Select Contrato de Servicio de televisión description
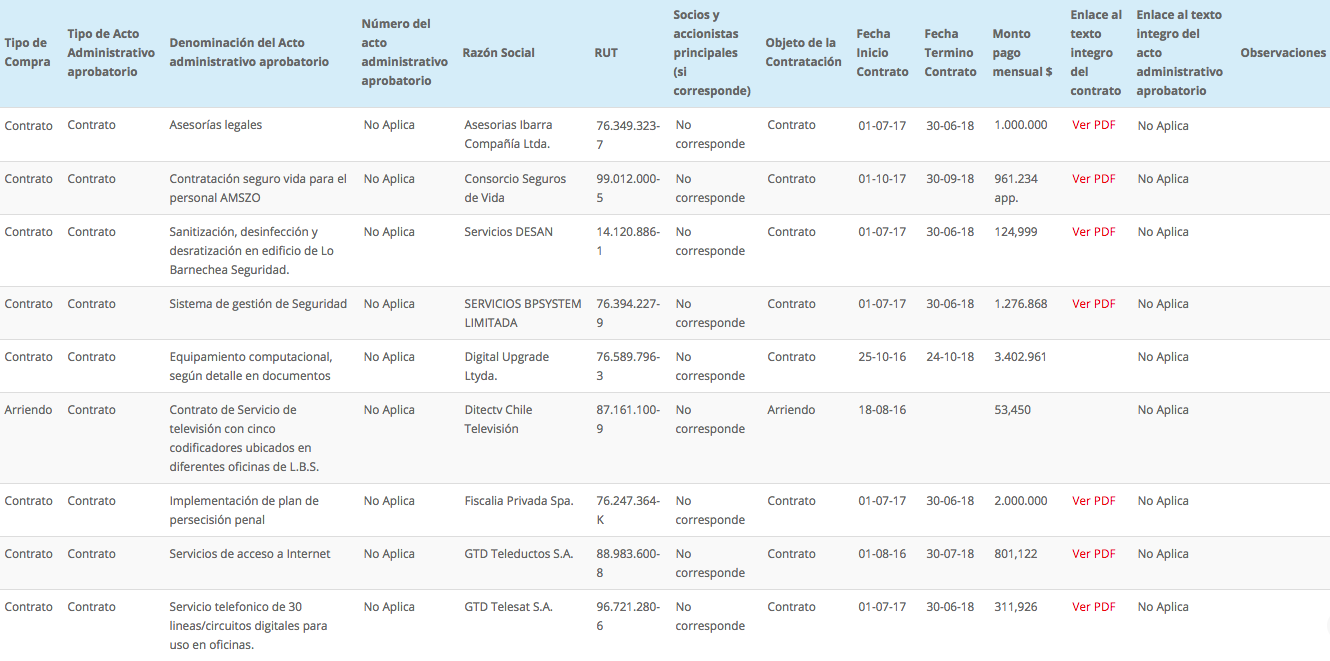 pos(244,438)
